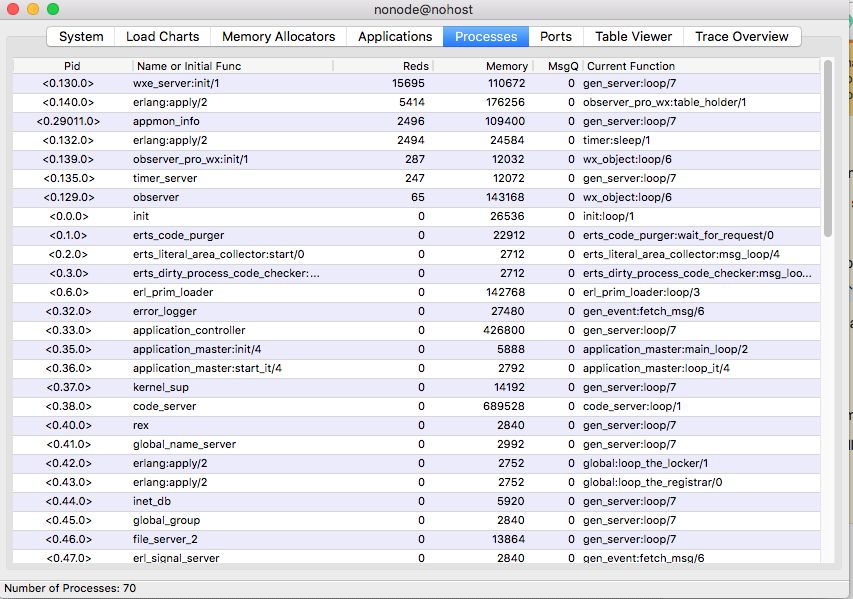The height and width of the screenshot is (599, 853).
Task: Select the global_name_server process
Action: coord(416,444)
